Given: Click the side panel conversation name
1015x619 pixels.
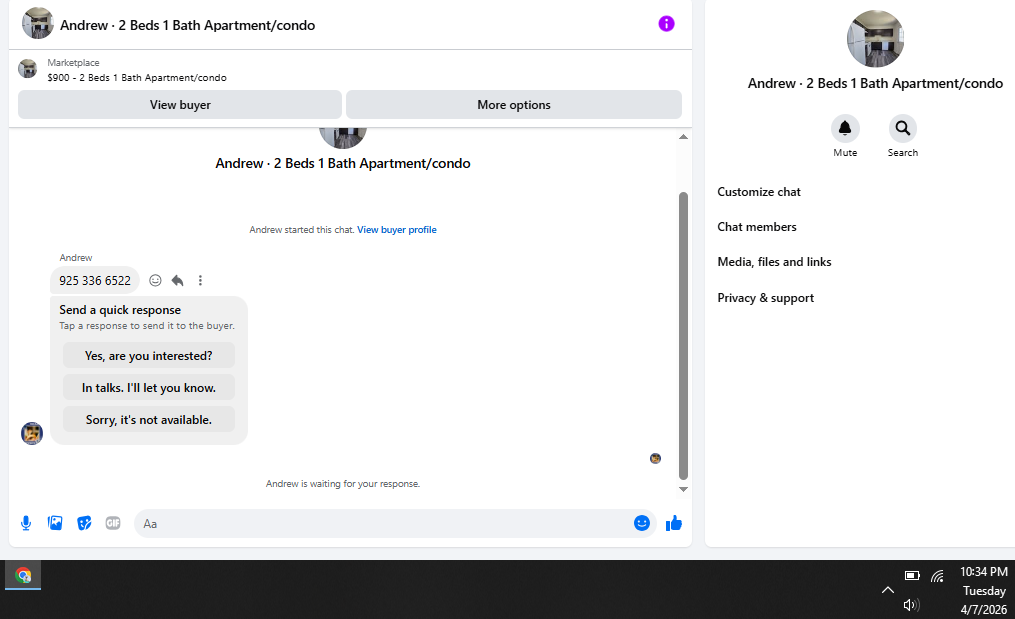Looking at the screenshot, I should [x=875, y=84].
